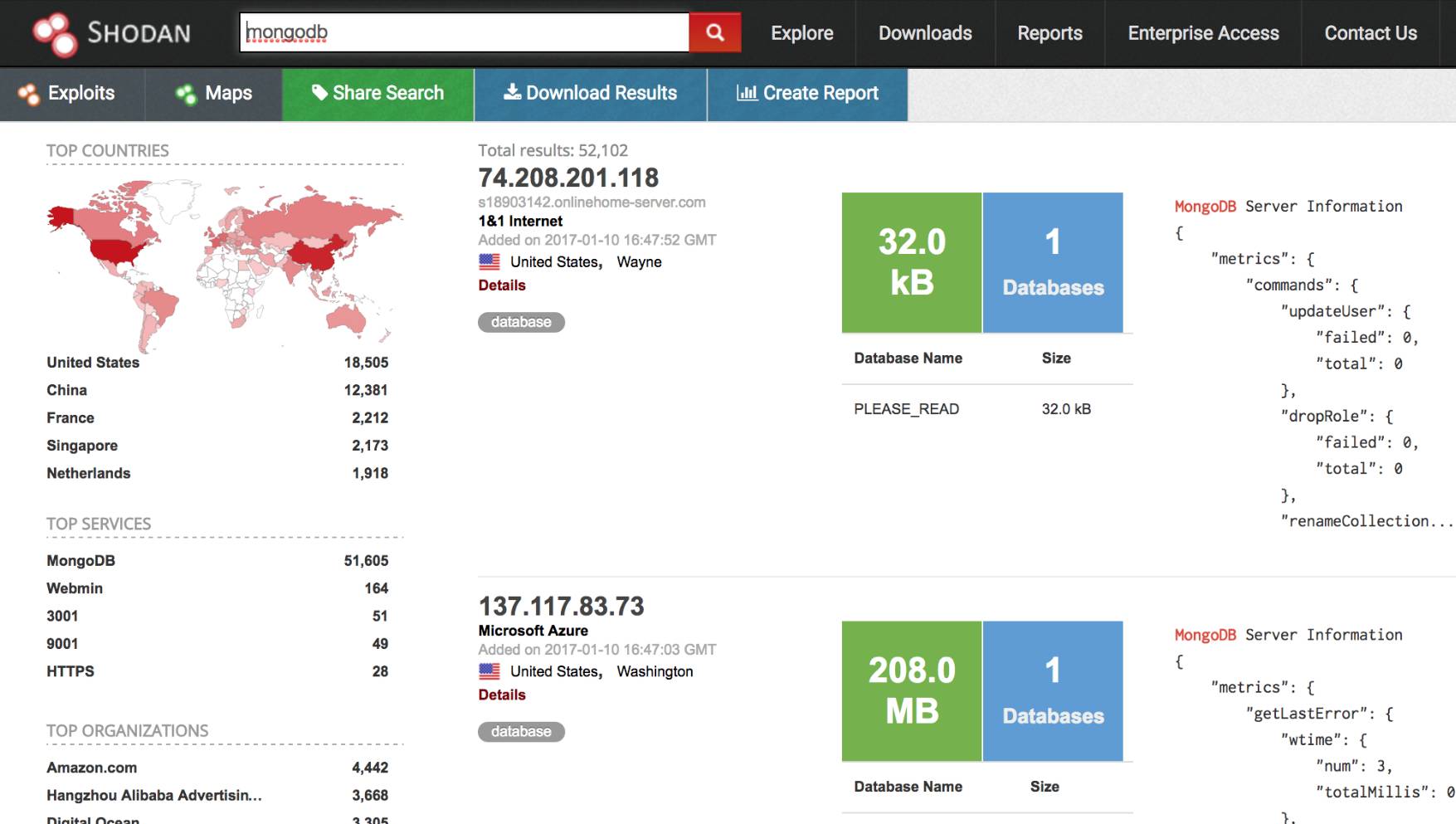Open the host 74.208.201.118
This screenshot has height=824, width=1456.
click(568, 178)
